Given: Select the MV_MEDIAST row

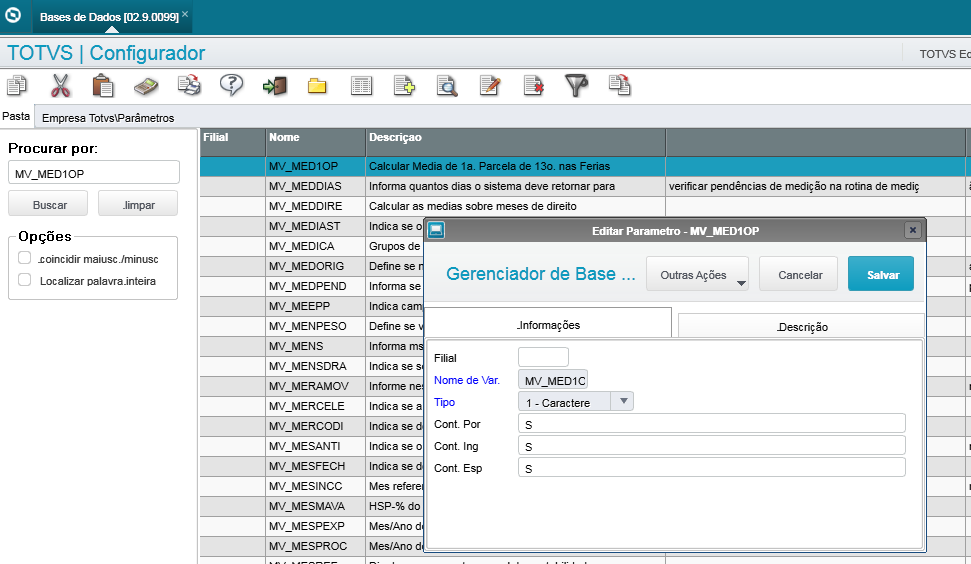Looking at the screenshot, I should tap(312, 226).
